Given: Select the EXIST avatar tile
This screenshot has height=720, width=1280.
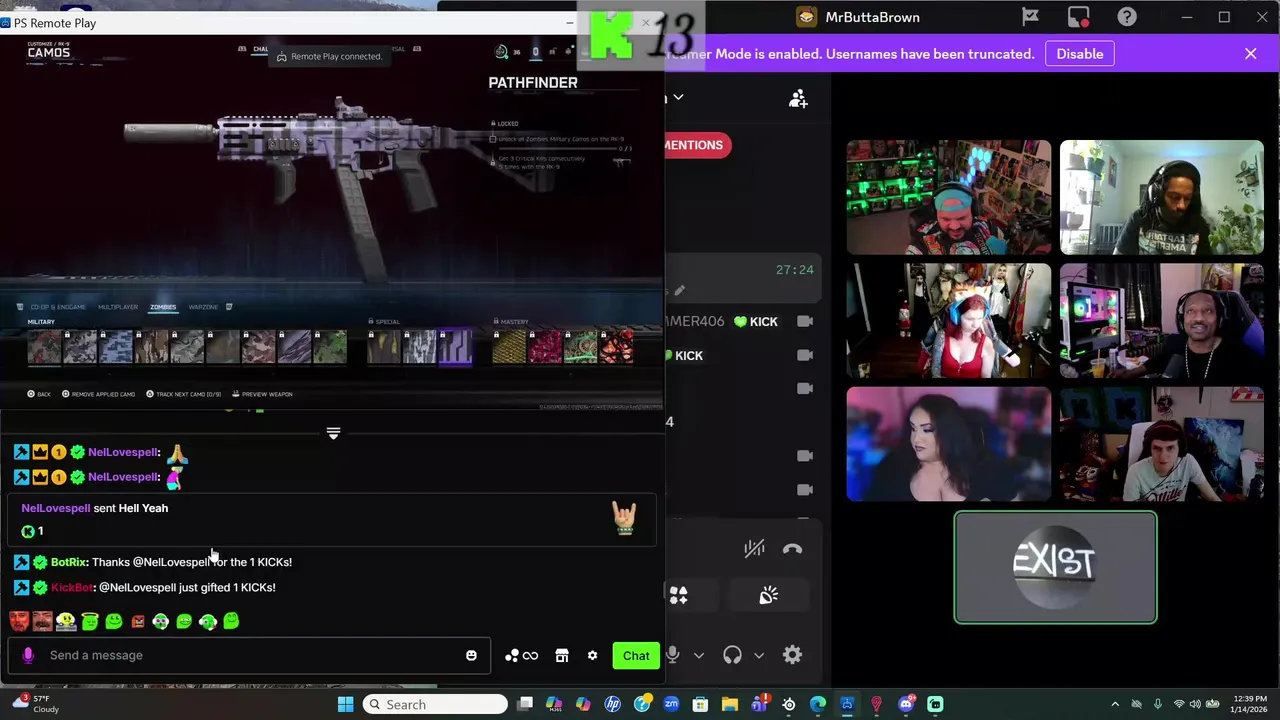Looking at the screenshot, I should (x=1055, y=568).
